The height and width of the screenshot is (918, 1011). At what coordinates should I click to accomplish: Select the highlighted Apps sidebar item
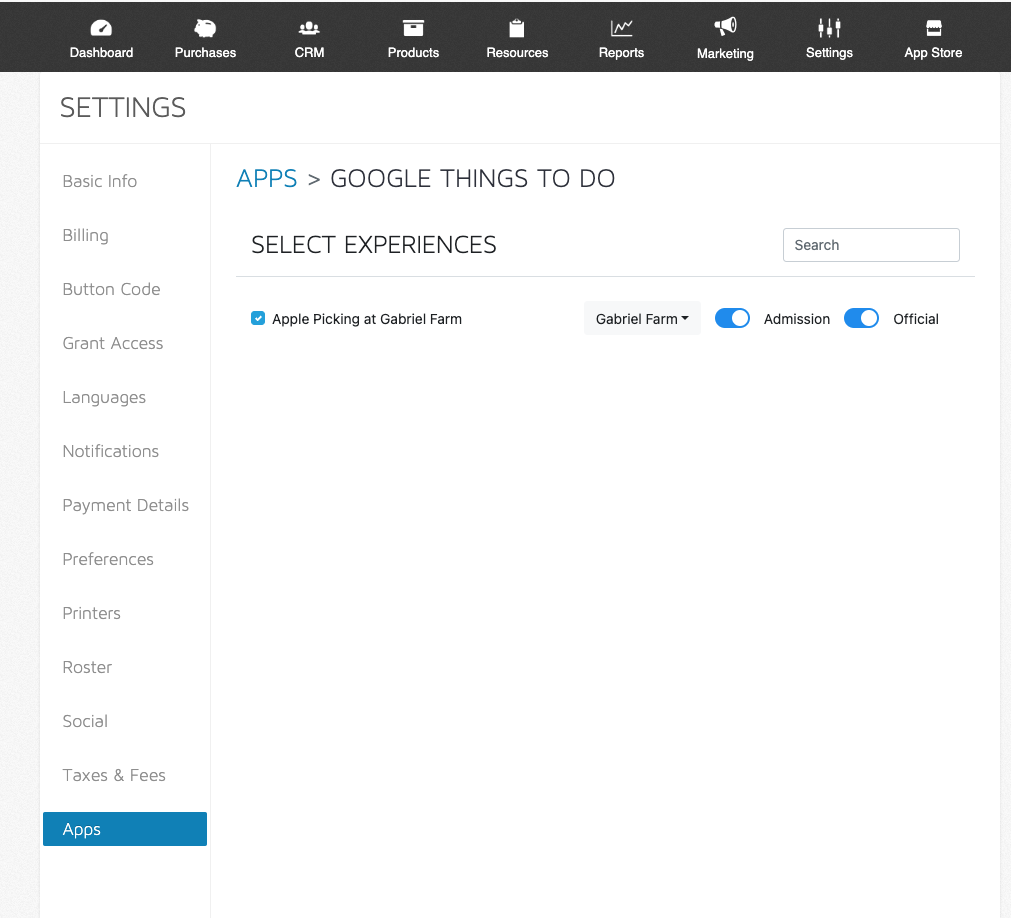pyautogui.click(x=125, y=829)
